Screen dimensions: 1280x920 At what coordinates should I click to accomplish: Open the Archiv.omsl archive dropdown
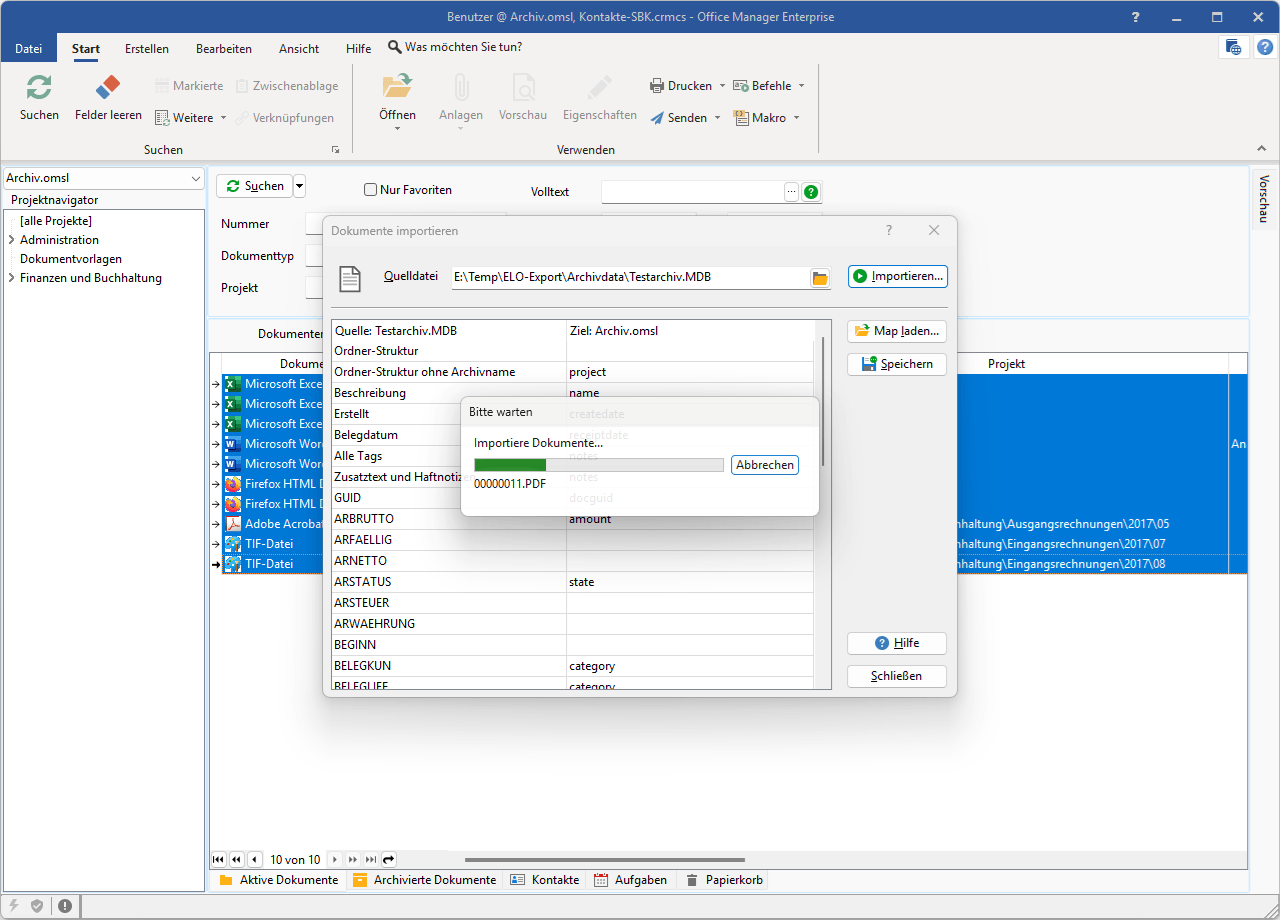pyautogui.click(x=194, y=179)
